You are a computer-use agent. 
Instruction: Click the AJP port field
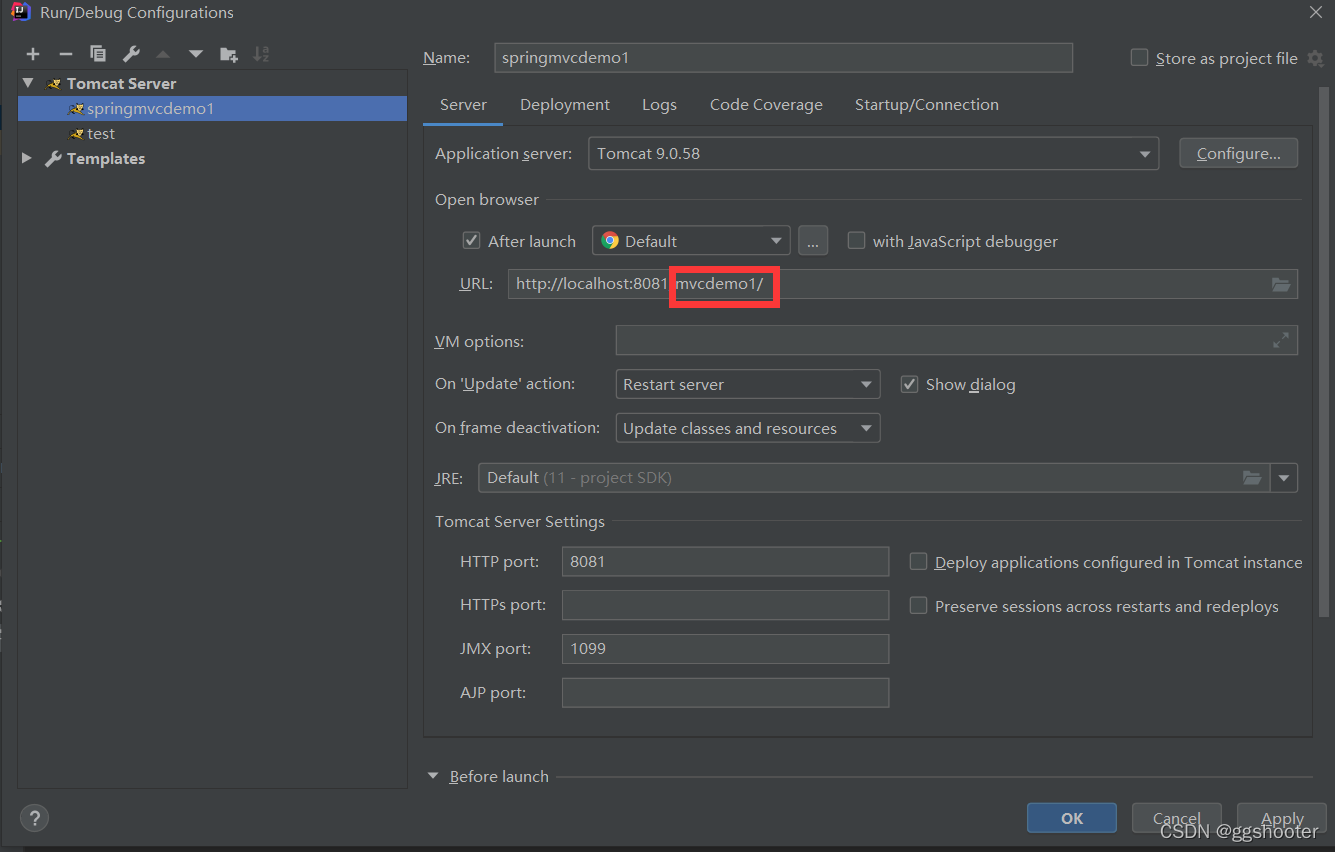[725, 692]
